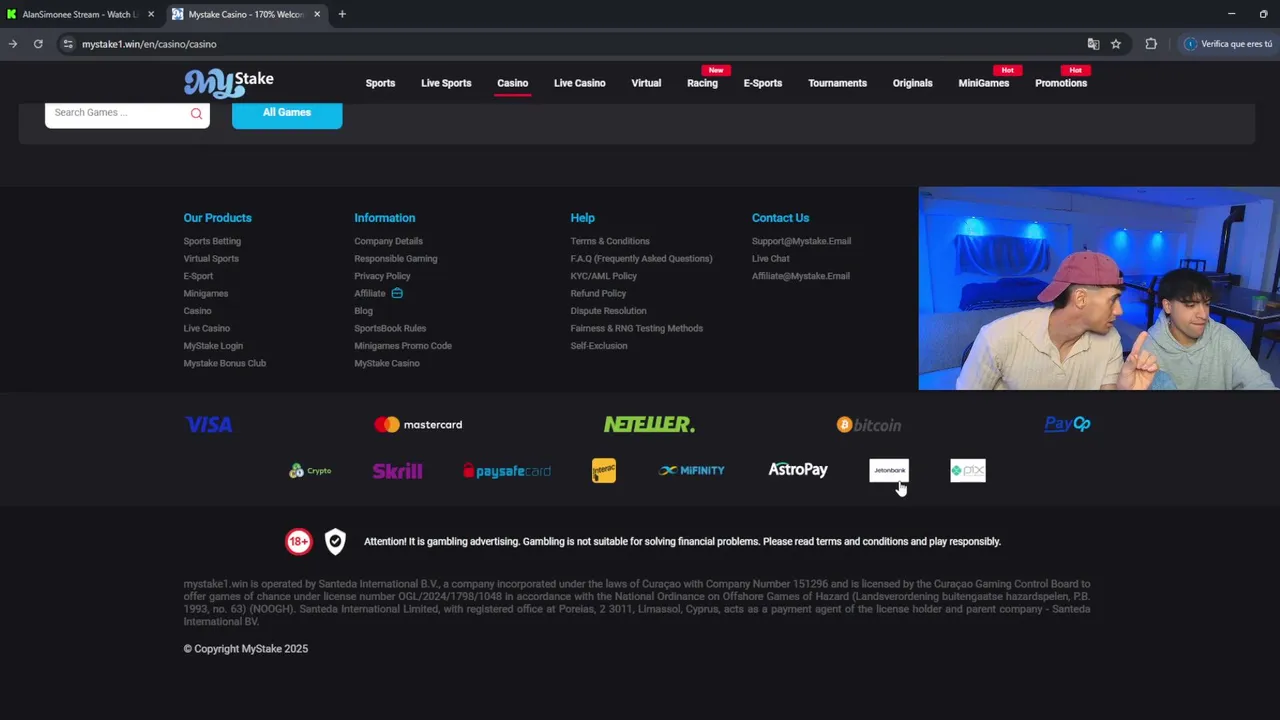
Task: Open the KYC/AML Policy link
Action: pyautogui.click(x=603, y=276)
